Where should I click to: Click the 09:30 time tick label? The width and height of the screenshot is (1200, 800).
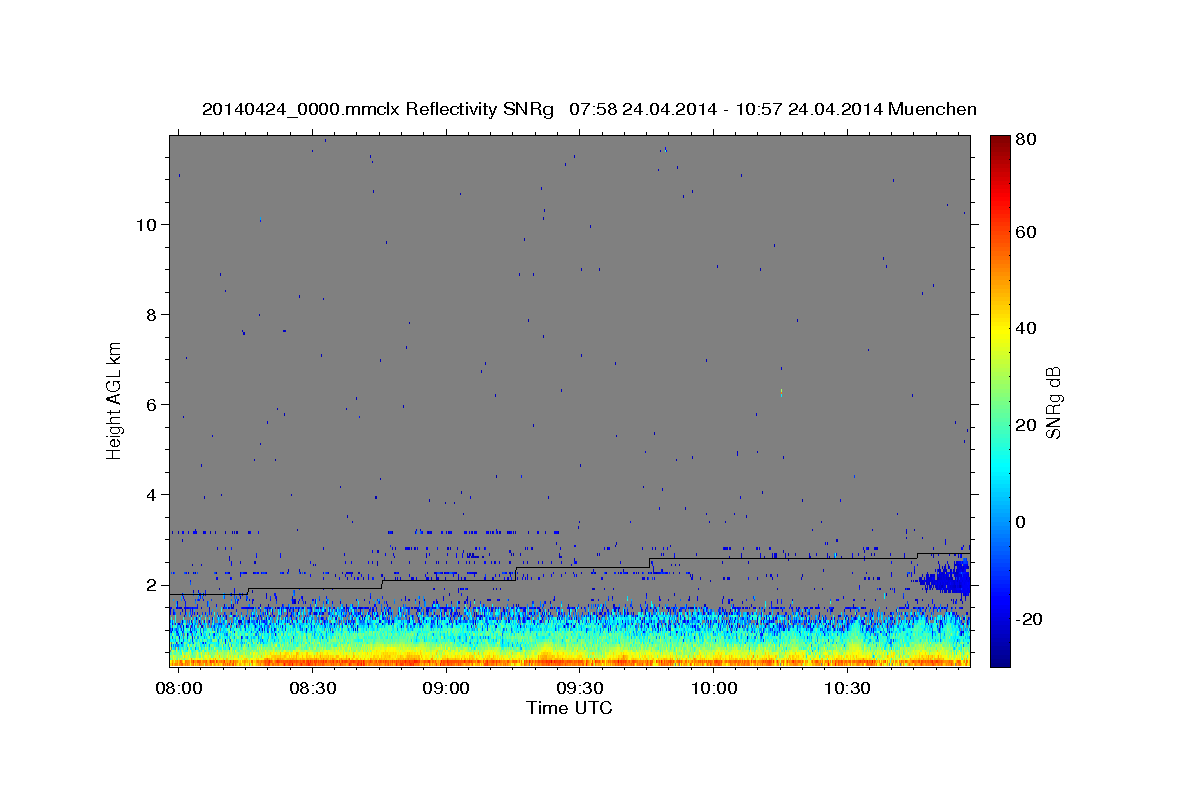tap(580, 688)
